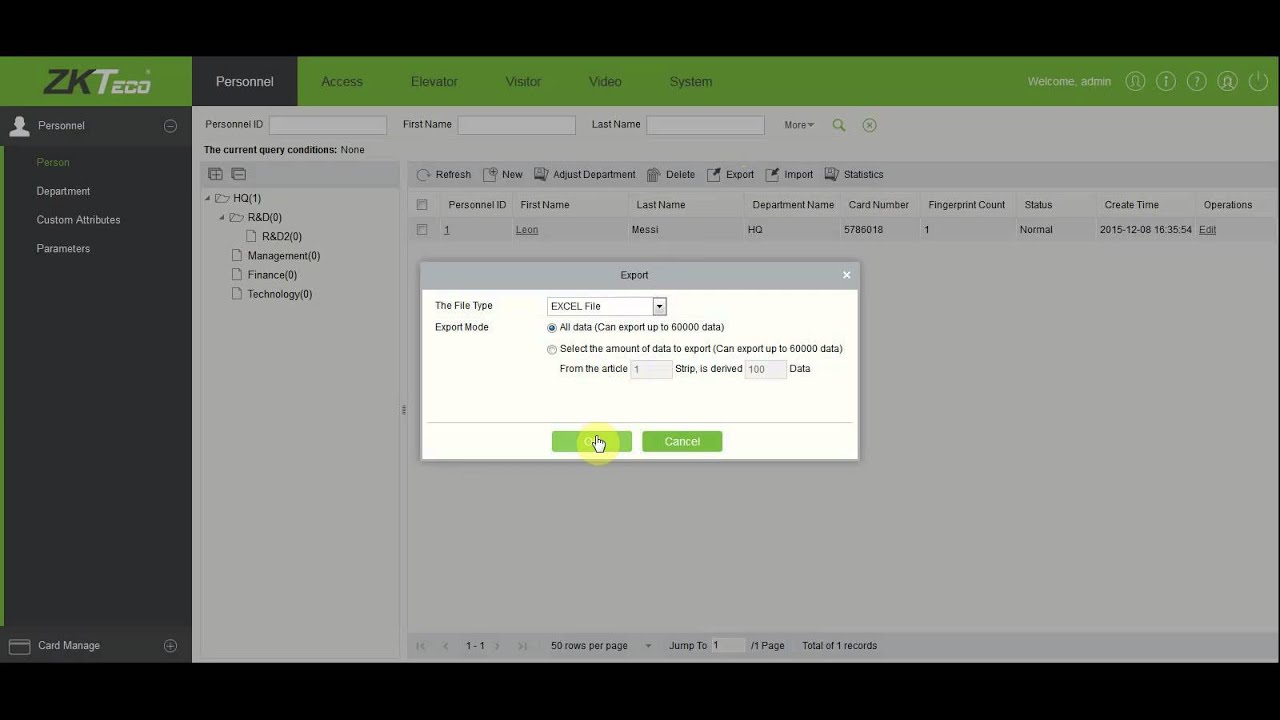
Task: Click Import in the personnel toolbar
Action: 789,174
